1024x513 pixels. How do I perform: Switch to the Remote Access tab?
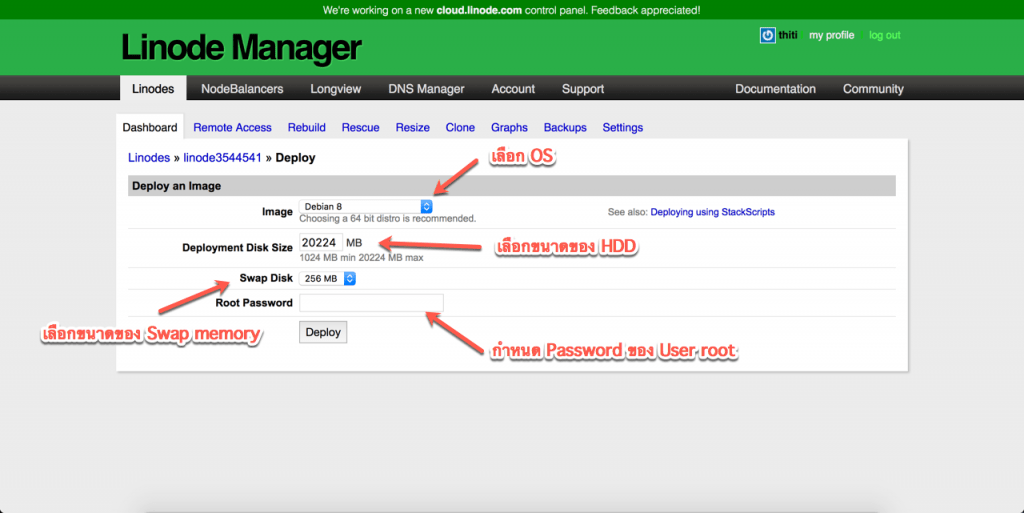pos(232,128)
